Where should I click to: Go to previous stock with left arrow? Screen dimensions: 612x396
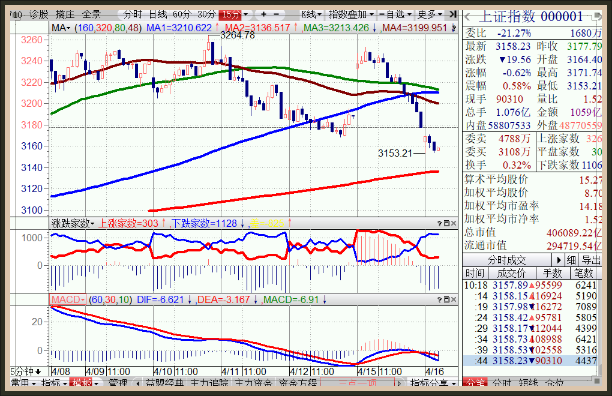point(468,17)
